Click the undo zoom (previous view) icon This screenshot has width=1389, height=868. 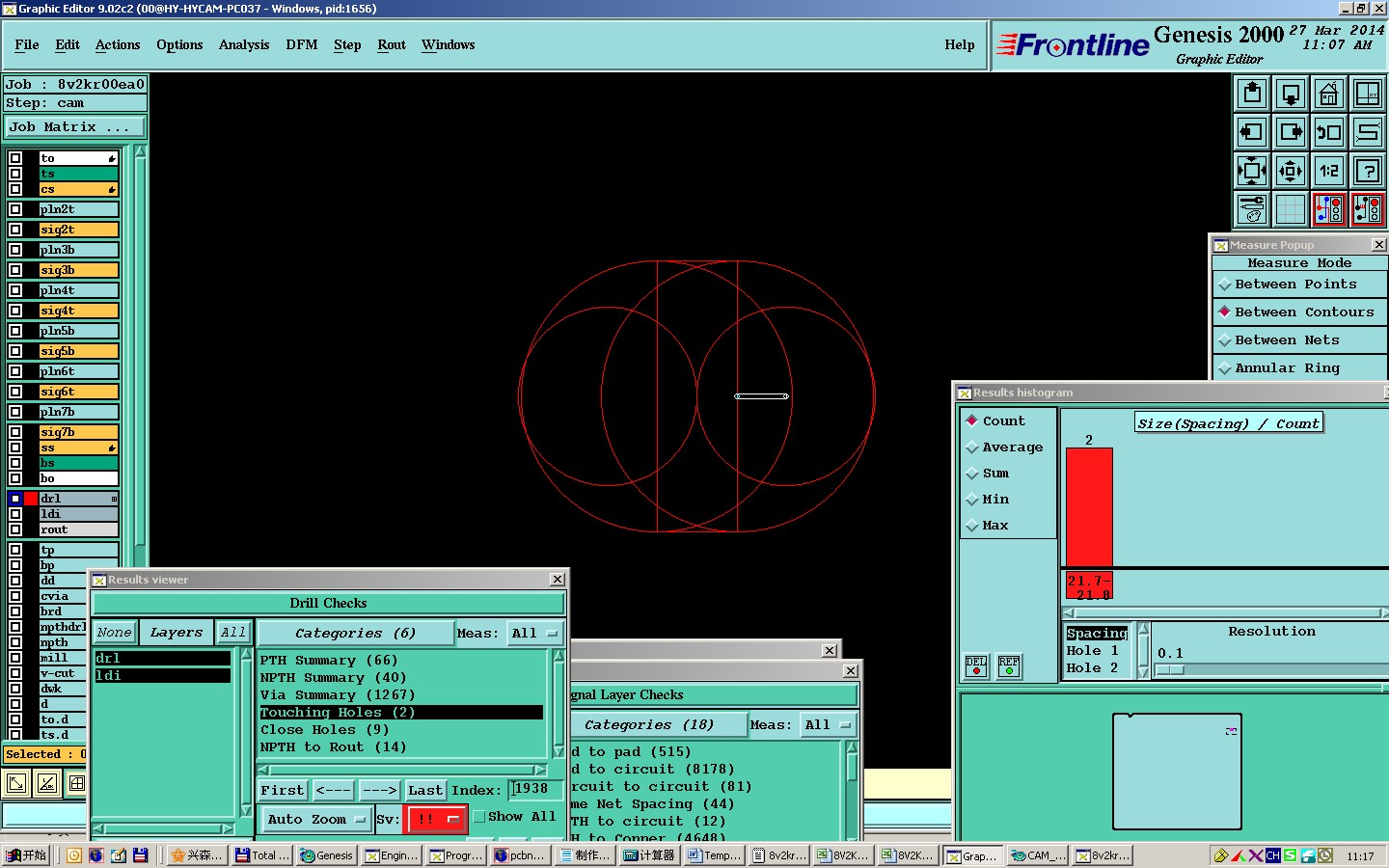click(x=1328, y=132)
